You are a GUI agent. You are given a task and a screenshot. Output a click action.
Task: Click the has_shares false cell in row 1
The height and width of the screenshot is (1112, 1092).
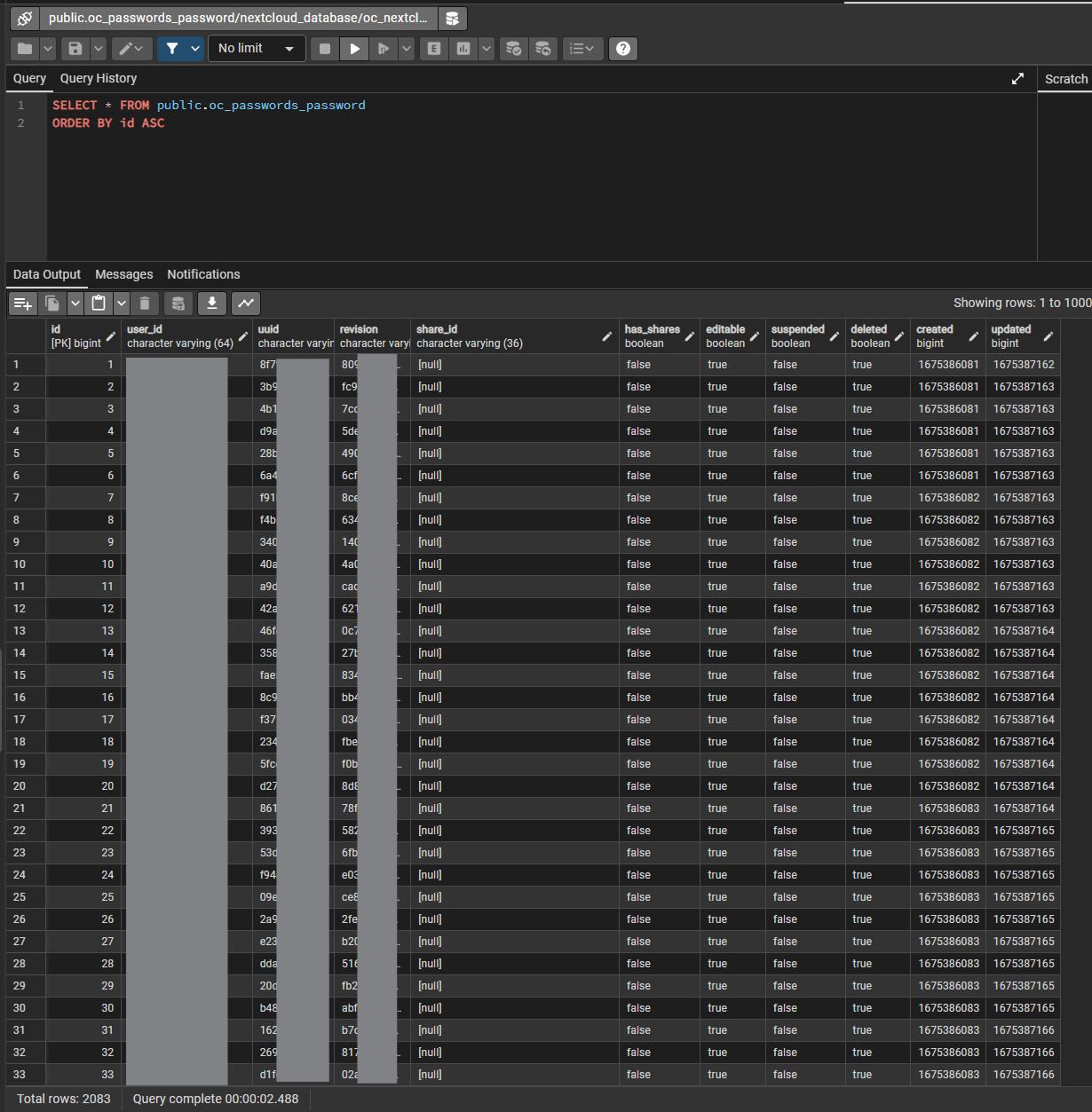[638, 365]
